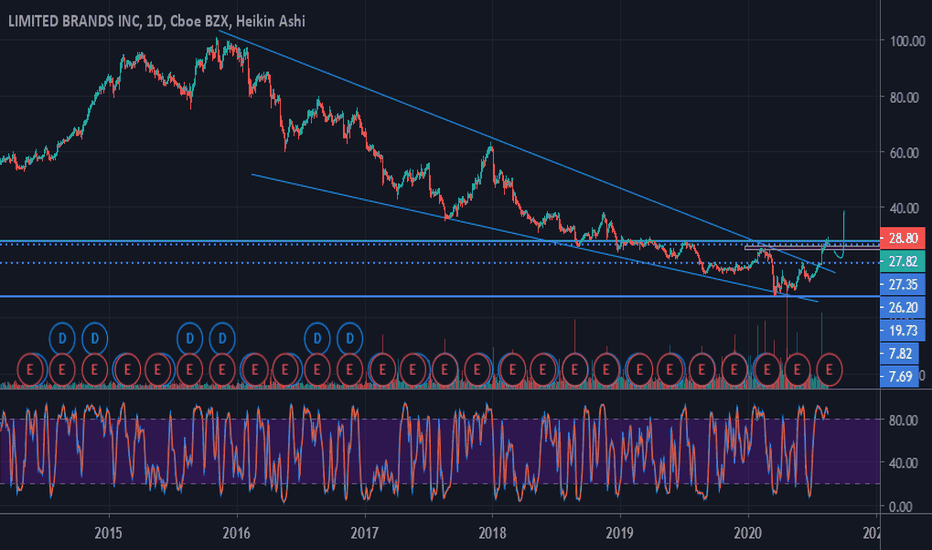Click the 80.00 oscillator axis value
Image resolution: width=932 pixels, height=550 pixels.
(x=903, y=420)
